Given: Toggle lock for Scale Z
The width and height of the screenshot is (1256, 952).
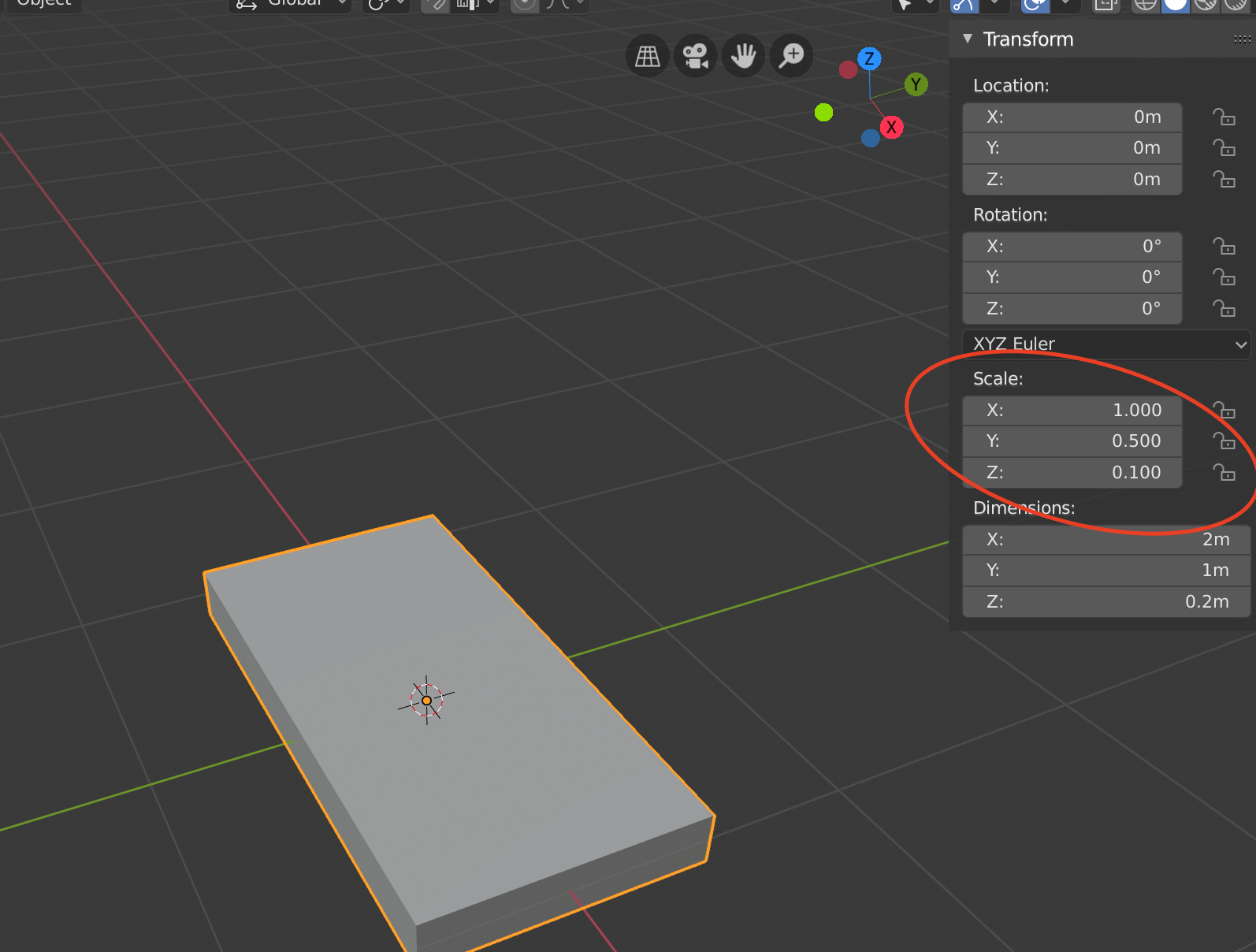Looking at the screenshot, I should [1224, 473].
